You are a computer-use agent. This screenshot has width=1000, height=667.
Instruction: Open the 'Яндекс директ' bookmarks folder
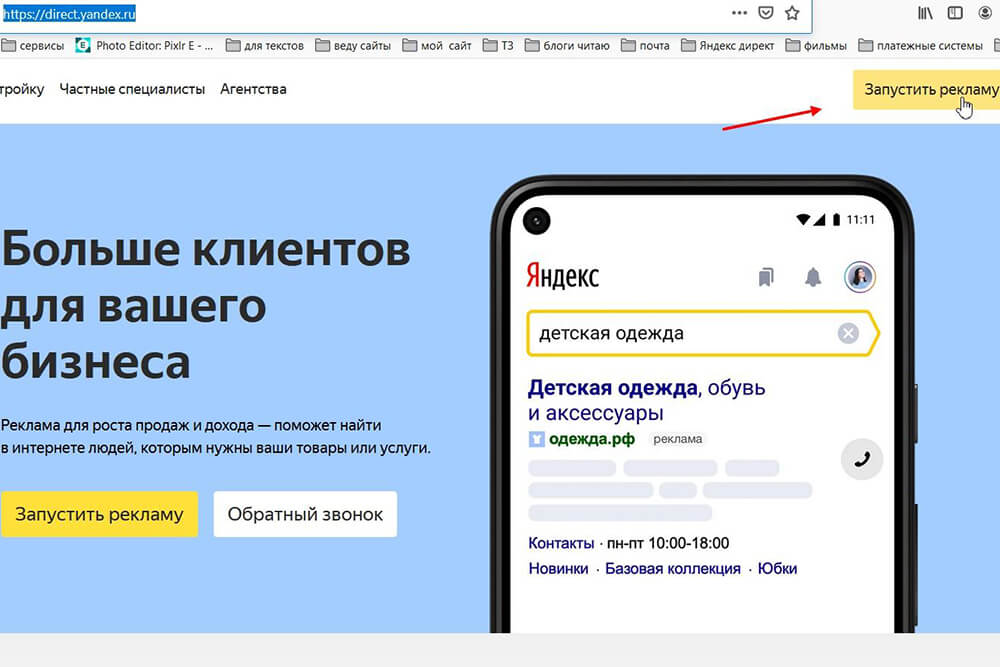click(x=728, y=45)
